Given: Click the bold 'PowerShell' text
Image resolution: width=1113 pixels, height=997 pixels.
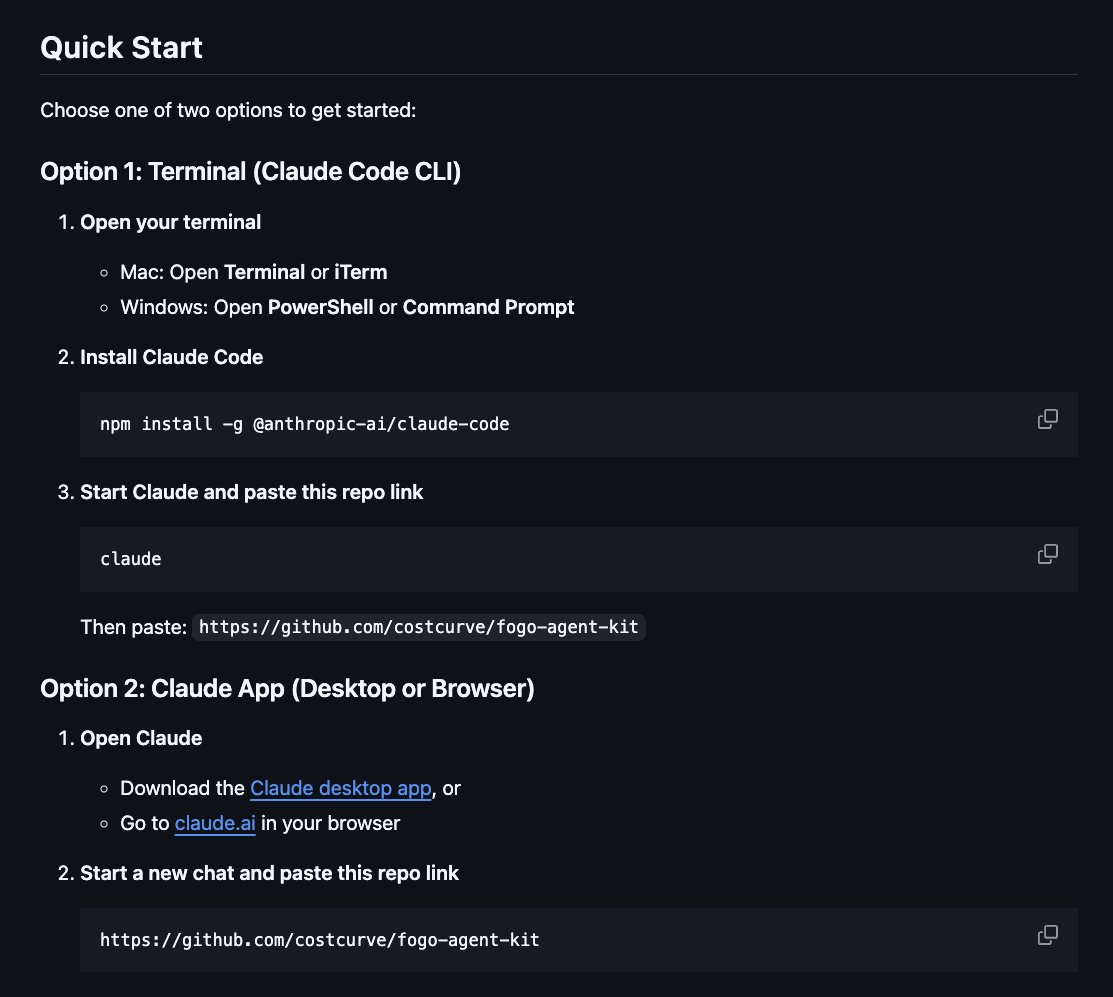Looking at the screenshot, I should 320,307.
